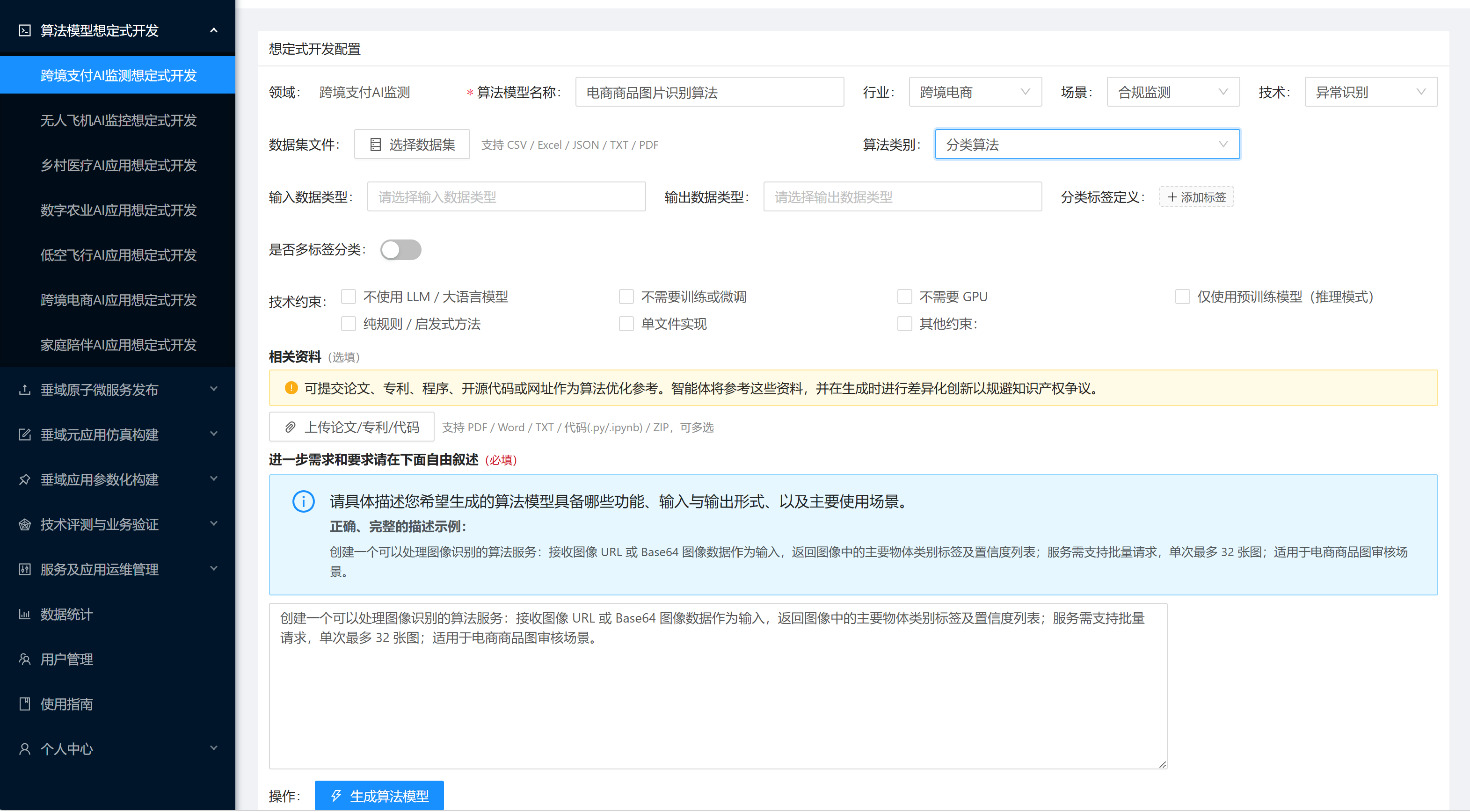Click the edit icon beside 垂域元应用仿真构建
The width and height of the screenshot is (1470, 812).
[24, 435]
